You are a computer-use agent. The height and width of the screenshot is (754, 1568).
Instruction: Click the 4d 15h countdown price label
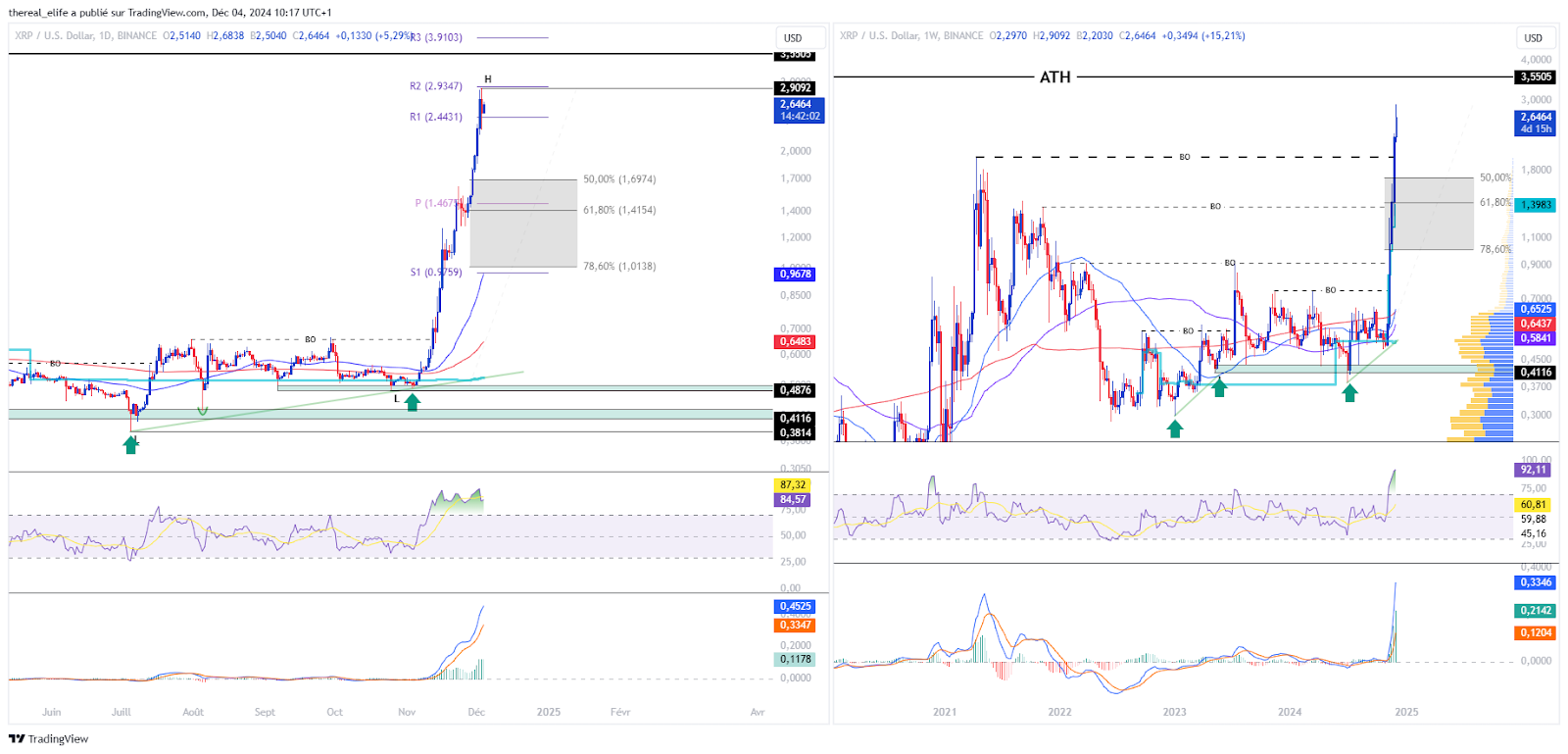(1536, 123)
